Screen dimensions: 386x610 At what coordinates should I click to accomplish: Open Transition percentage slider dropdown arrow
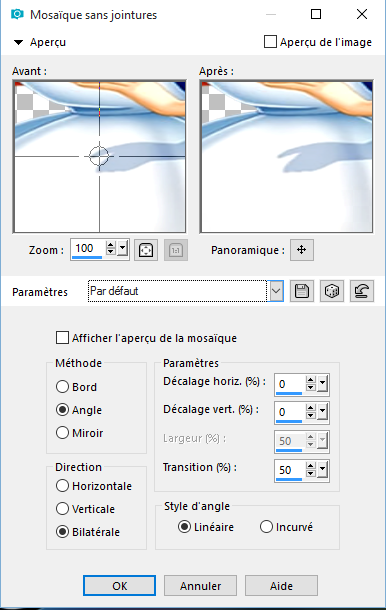click(322, 470)
